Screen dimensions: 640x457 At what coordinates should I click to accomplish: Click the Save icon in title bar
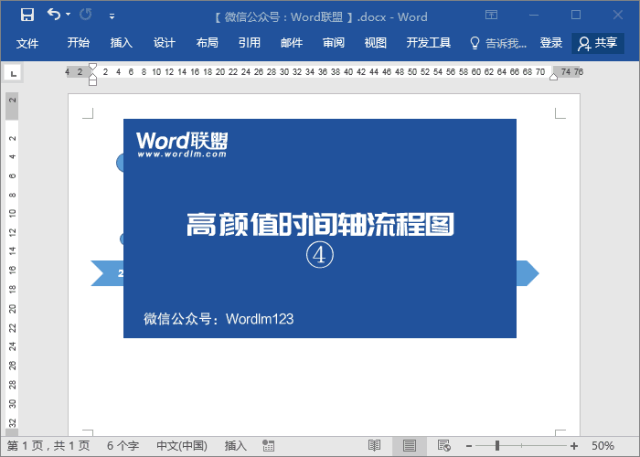tap(27, 15)
